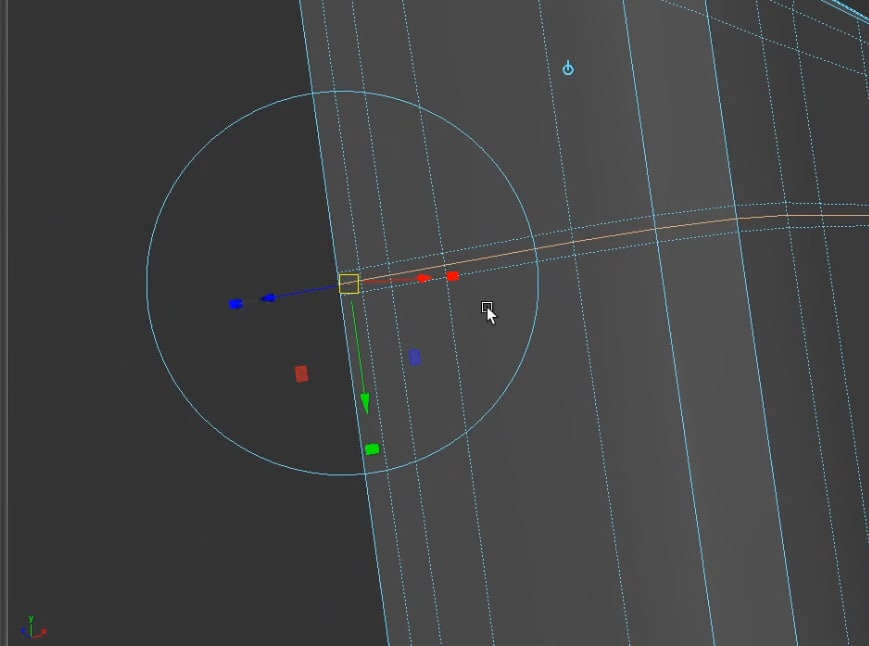Image resolution: width=869 pixels, height=646 pixels.
Task: Click the yellow center square manipulator handle
Action: [x=349, y=284]
